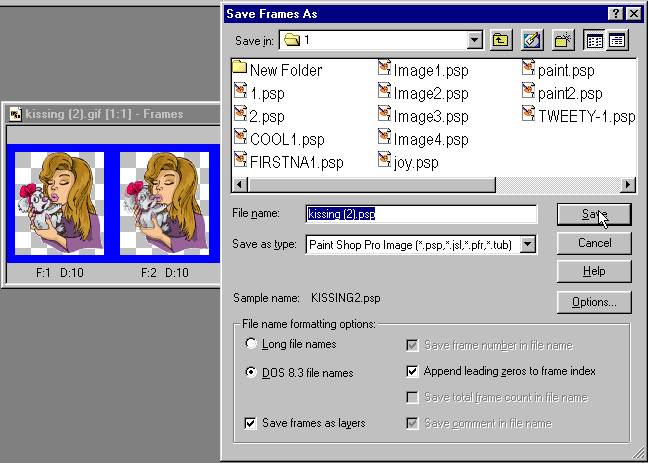Select the 1.psp file icon
The height and width of the screenshot is (463, 648).
pyautogui.click(x=241, y=91)
